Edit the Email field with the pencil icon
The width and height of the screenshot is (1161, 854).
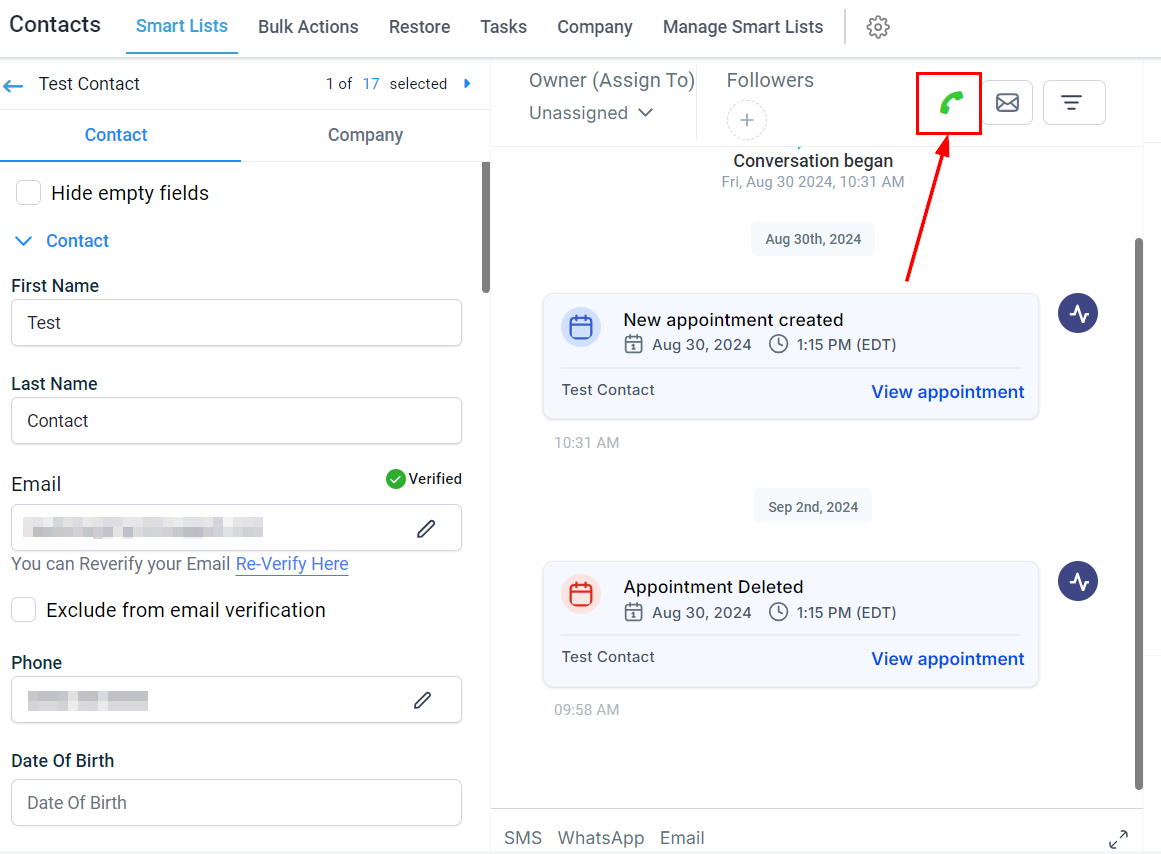coord(426,528)
